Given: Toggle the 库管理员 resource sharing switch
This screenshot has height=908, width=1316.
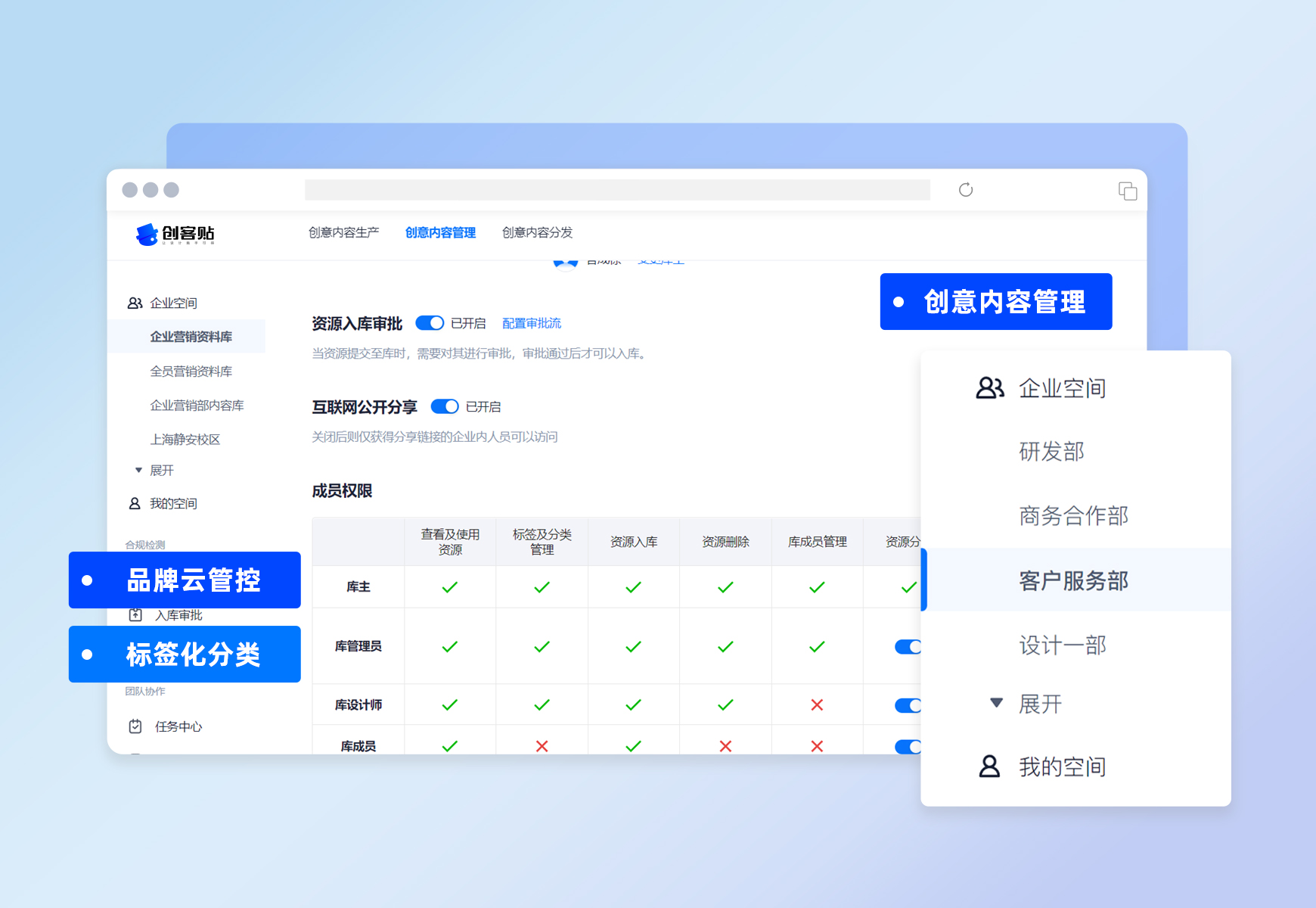Looking at the screenshot, I should [x=908, y=646].
